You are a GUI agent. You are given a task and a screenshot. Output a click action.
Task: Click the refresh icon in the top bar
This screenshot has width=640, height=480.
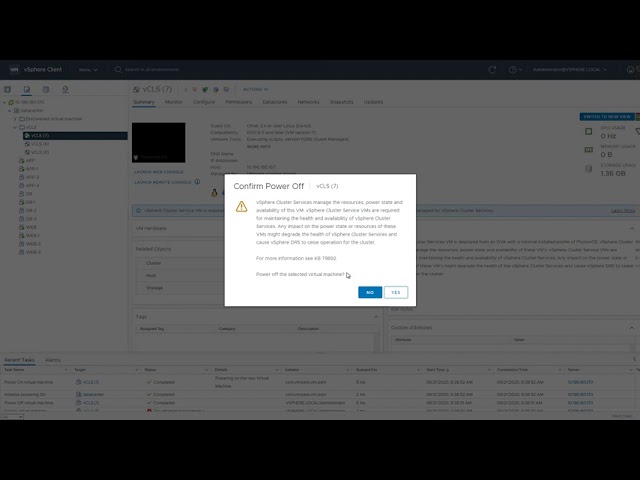pos(492,70)
